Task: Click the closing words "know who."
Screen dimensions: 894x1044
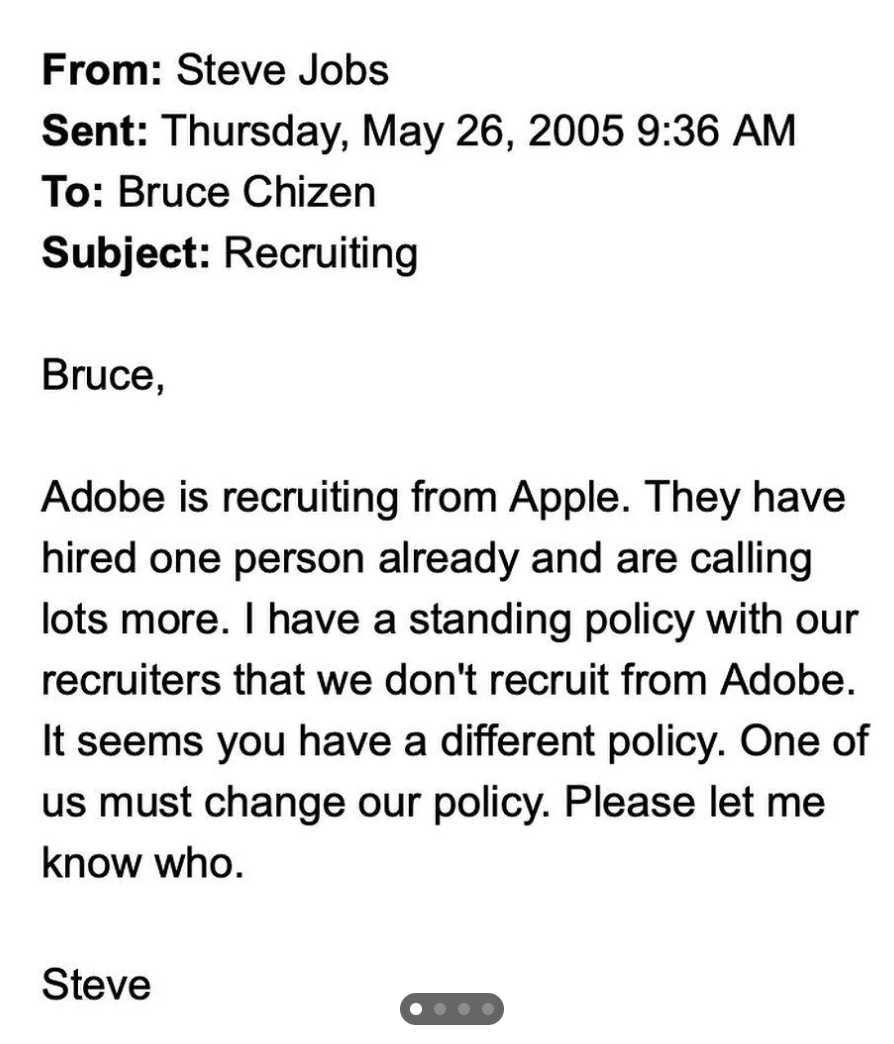Action: (x=142, y=863)
